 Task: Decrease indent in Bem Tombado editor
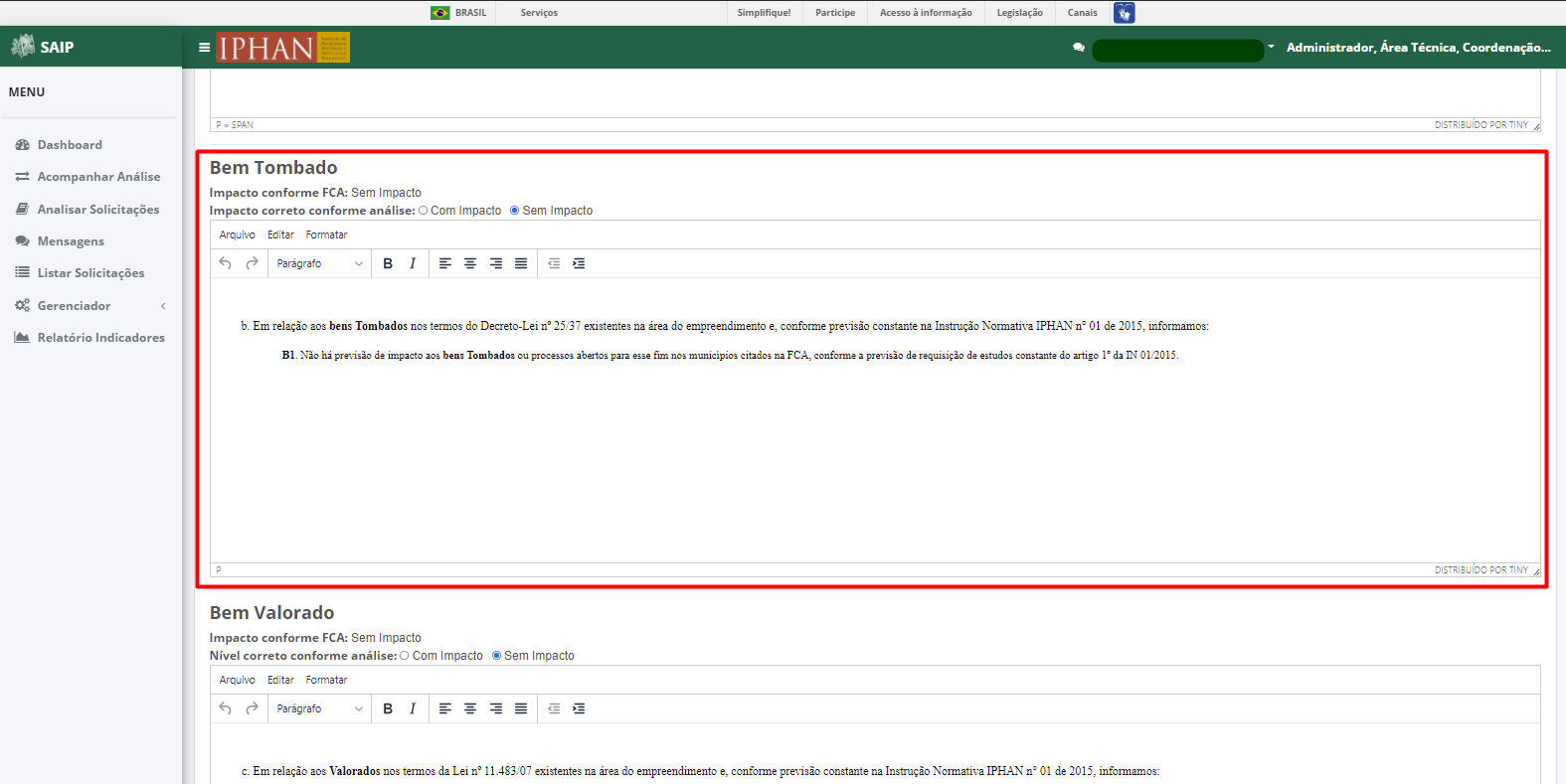(554, 263)
